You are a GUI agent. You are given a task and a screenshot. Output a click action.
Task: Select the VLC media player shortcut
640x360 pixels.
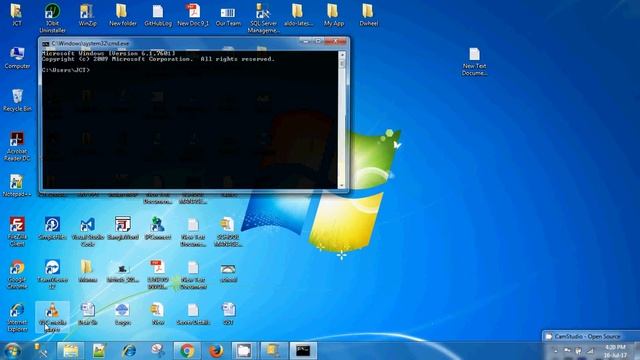tap(52, 317)
